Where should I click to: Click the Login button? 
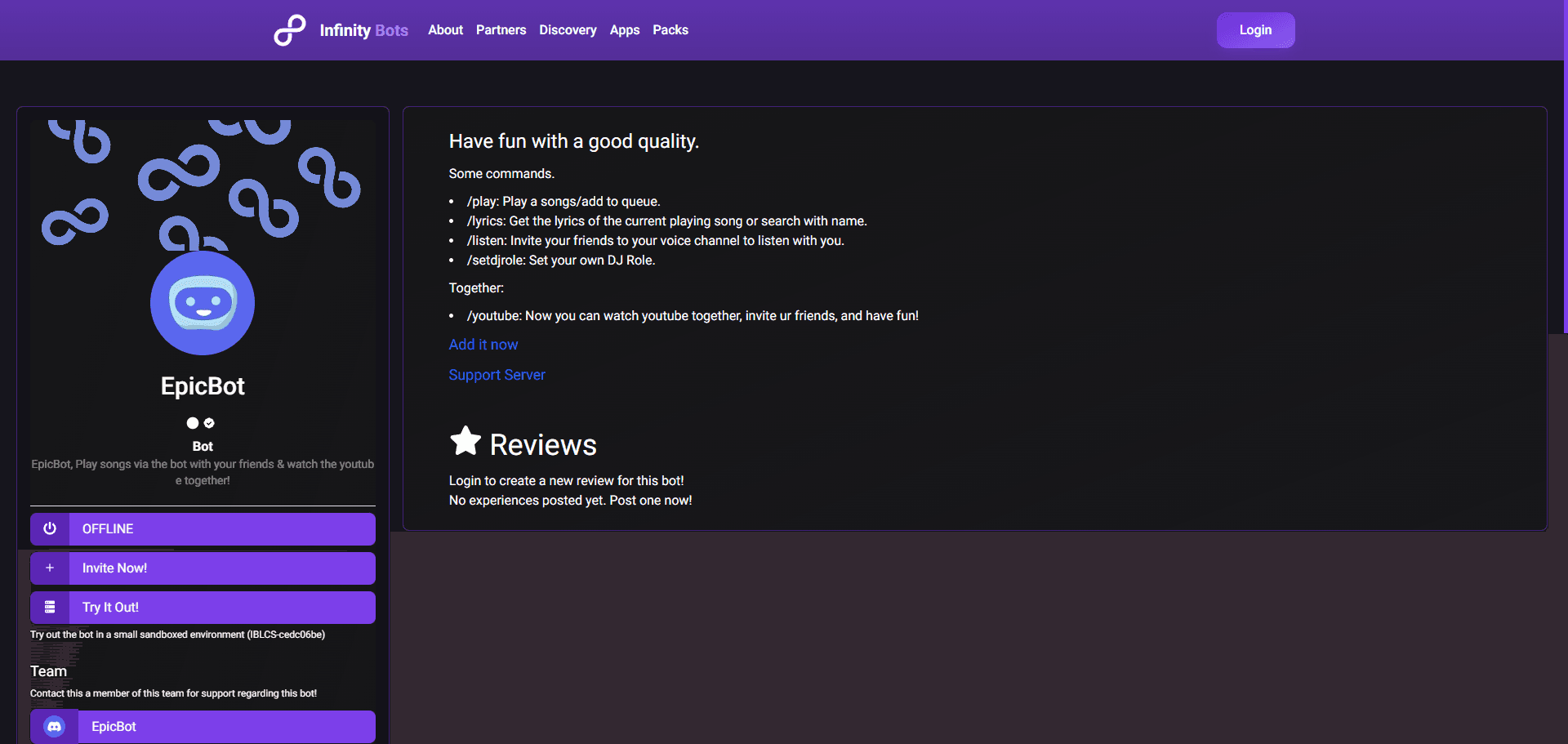[1255, 30]
